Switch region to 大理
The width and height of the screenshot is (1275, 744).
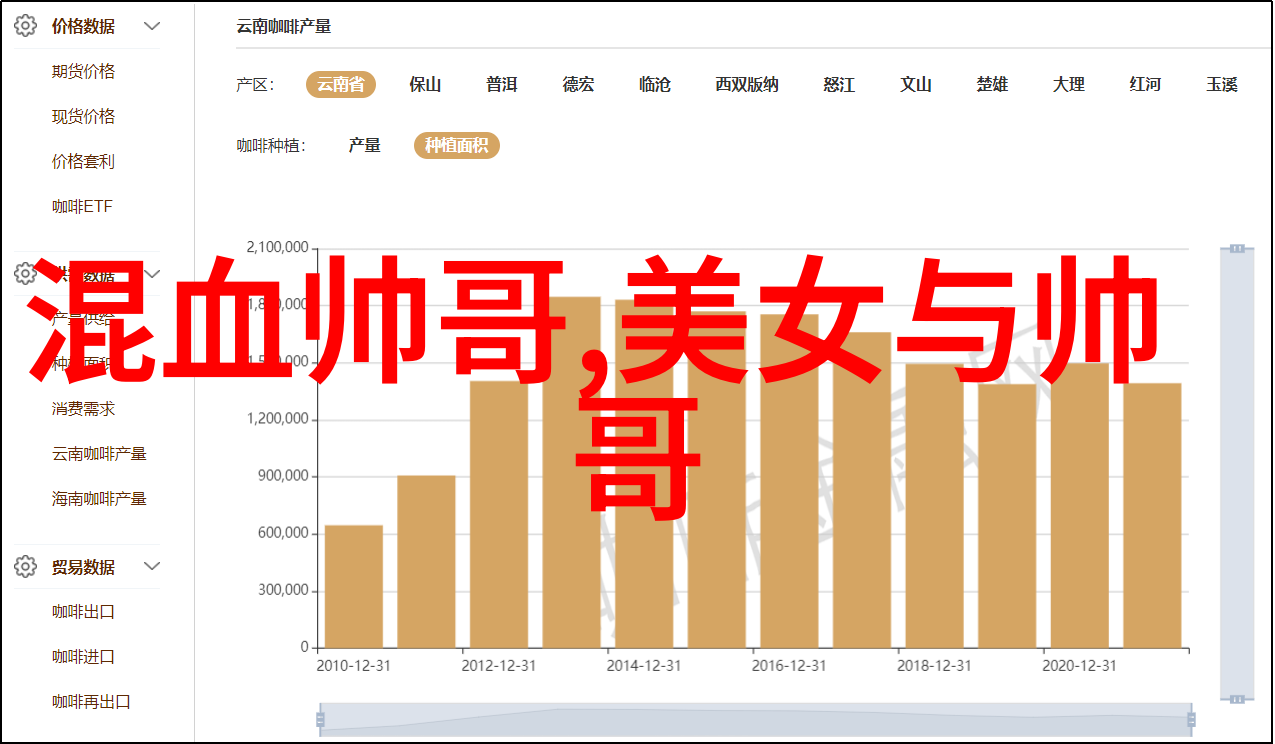pyautogui.click(x=1069, y=85)
